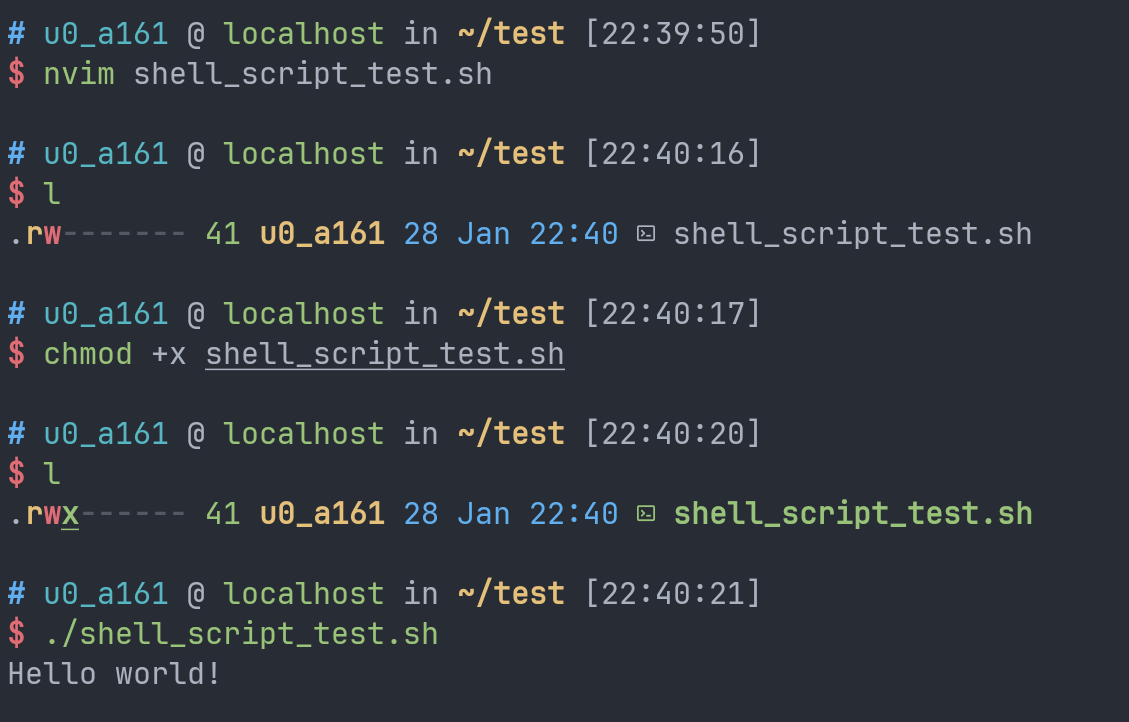The height and width of the screenshot is (722, 1129).
Task: Click the ~/test path in the first prompt
Action: coord(511,34)
